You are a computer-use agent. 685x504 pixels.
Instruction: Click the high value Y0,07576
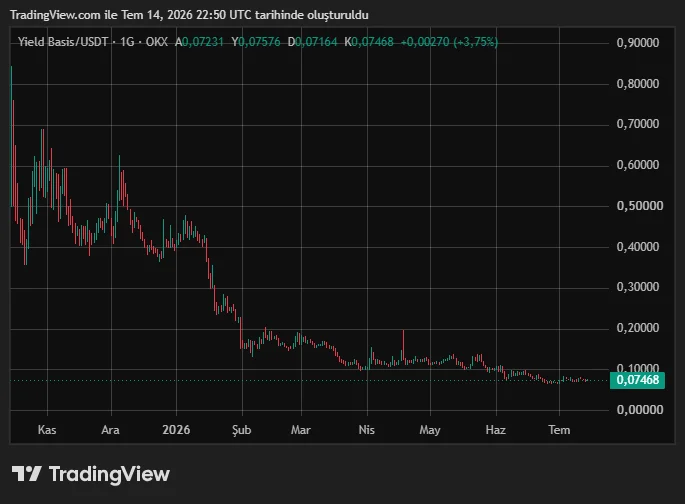pos(256,42)
